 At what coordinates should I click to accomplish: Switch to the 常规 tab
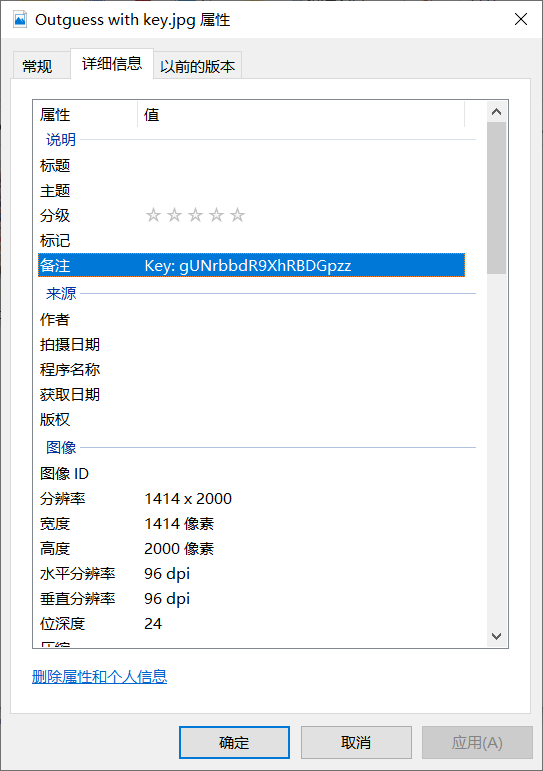(x=37, y=66)
